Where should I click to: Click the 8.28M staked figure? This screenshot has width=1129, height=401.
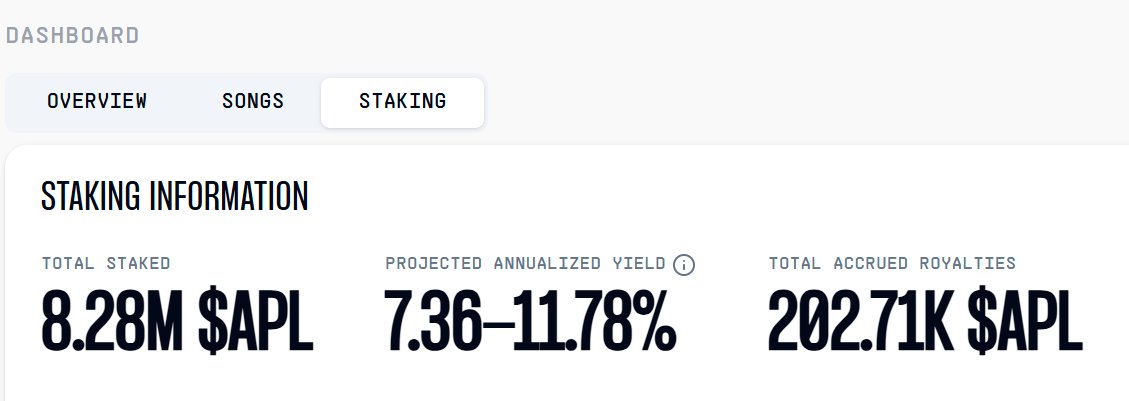click(x=114, y=321)
